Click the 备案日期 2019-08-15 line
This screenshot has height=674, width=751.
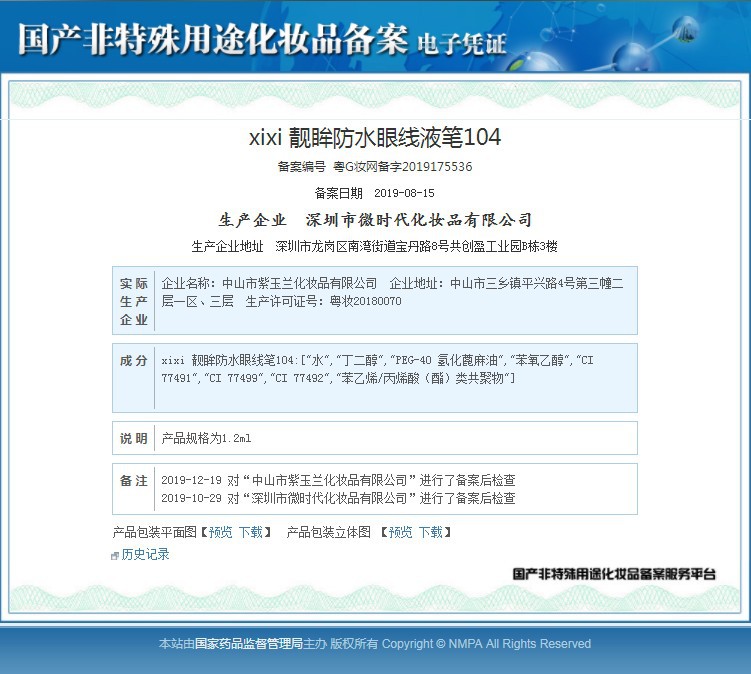(x=375, y=193)
